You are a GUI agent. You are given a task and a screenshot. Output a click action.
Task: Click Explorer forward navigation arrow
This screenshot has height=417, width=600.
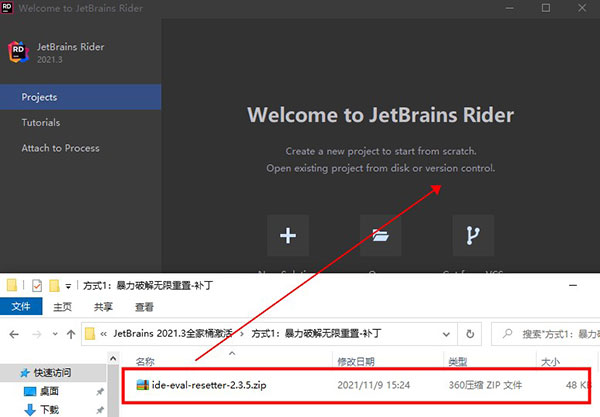(37, 335)
